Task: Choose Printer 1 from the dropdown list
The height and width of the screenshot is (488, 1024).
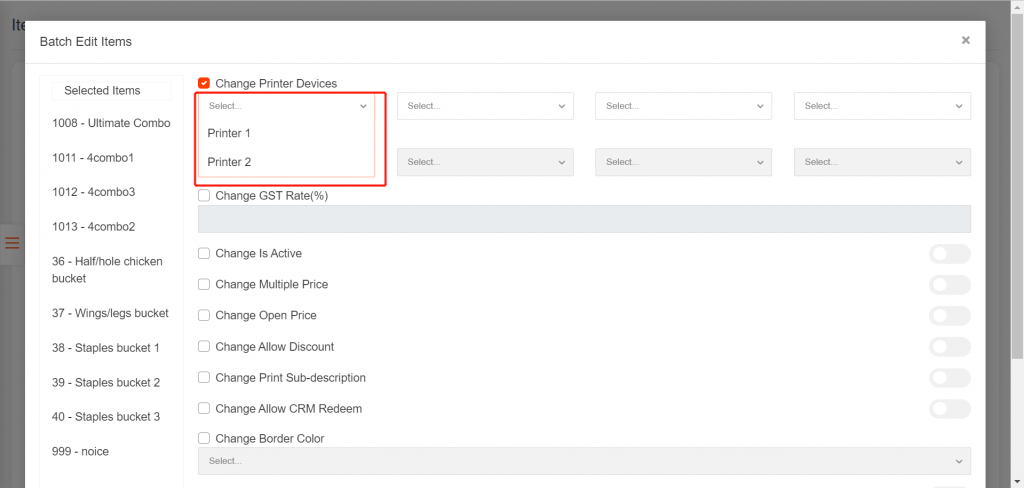Action: pyautogui.click(x=229, y=133)
